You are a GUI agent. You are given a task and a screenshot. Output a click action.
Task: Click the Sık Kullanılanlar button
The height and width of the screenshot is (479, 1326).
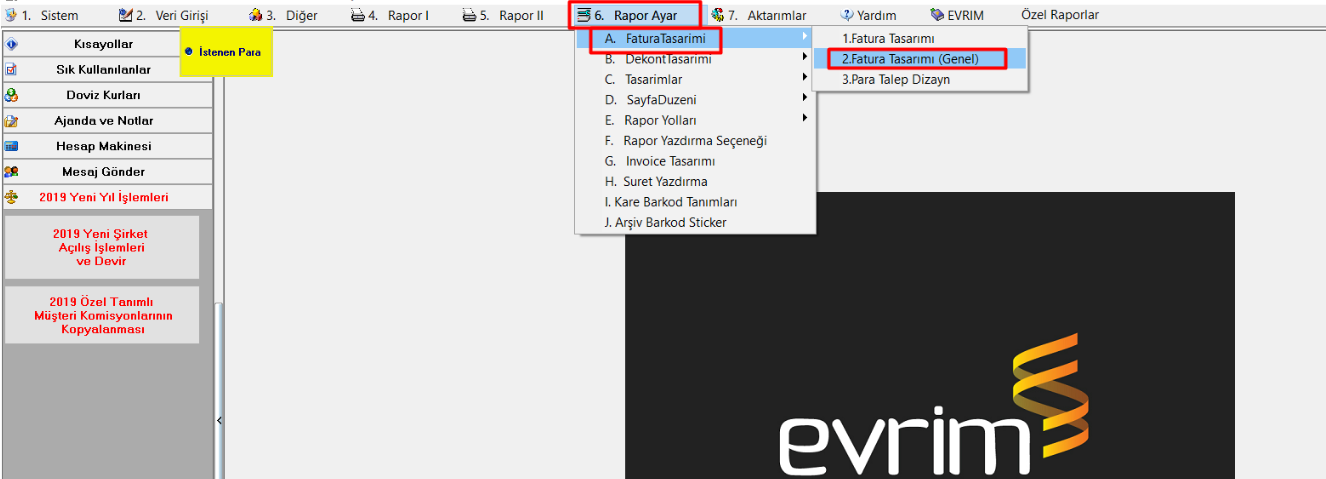point(107,70)
